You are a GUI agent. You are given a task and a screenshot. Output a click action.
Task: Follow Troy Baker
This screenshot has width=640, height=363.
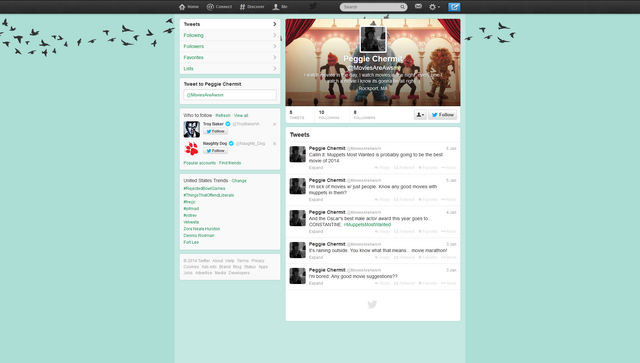[x=216, y=131]
